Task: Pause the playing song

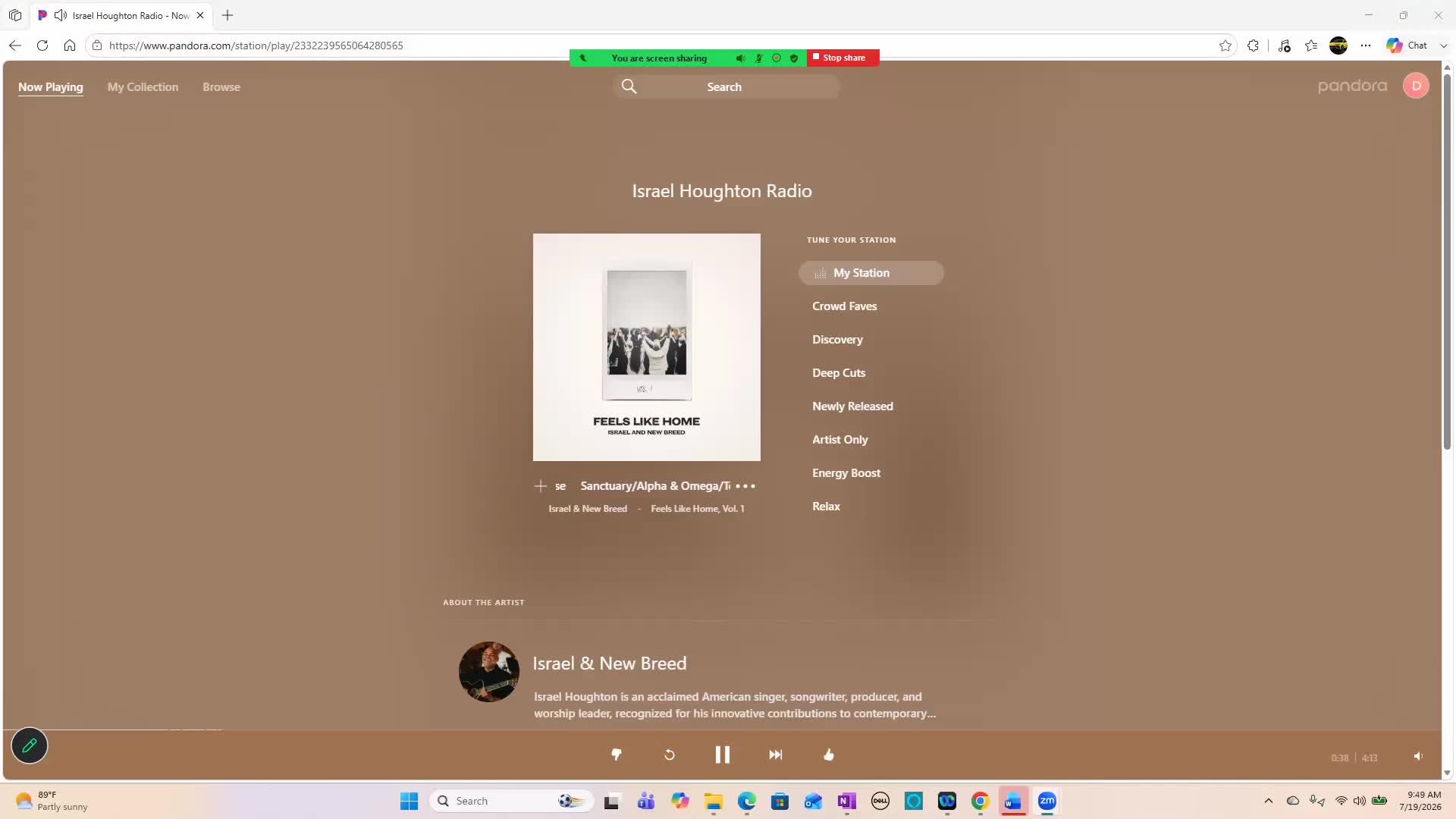Action: tap(722, 755)
